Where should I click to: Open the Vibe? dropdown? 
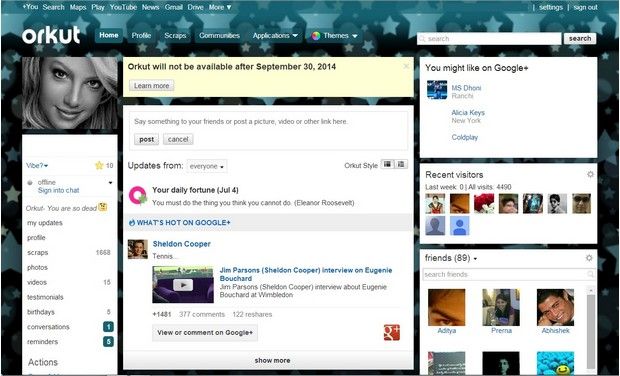click(37, 166)
